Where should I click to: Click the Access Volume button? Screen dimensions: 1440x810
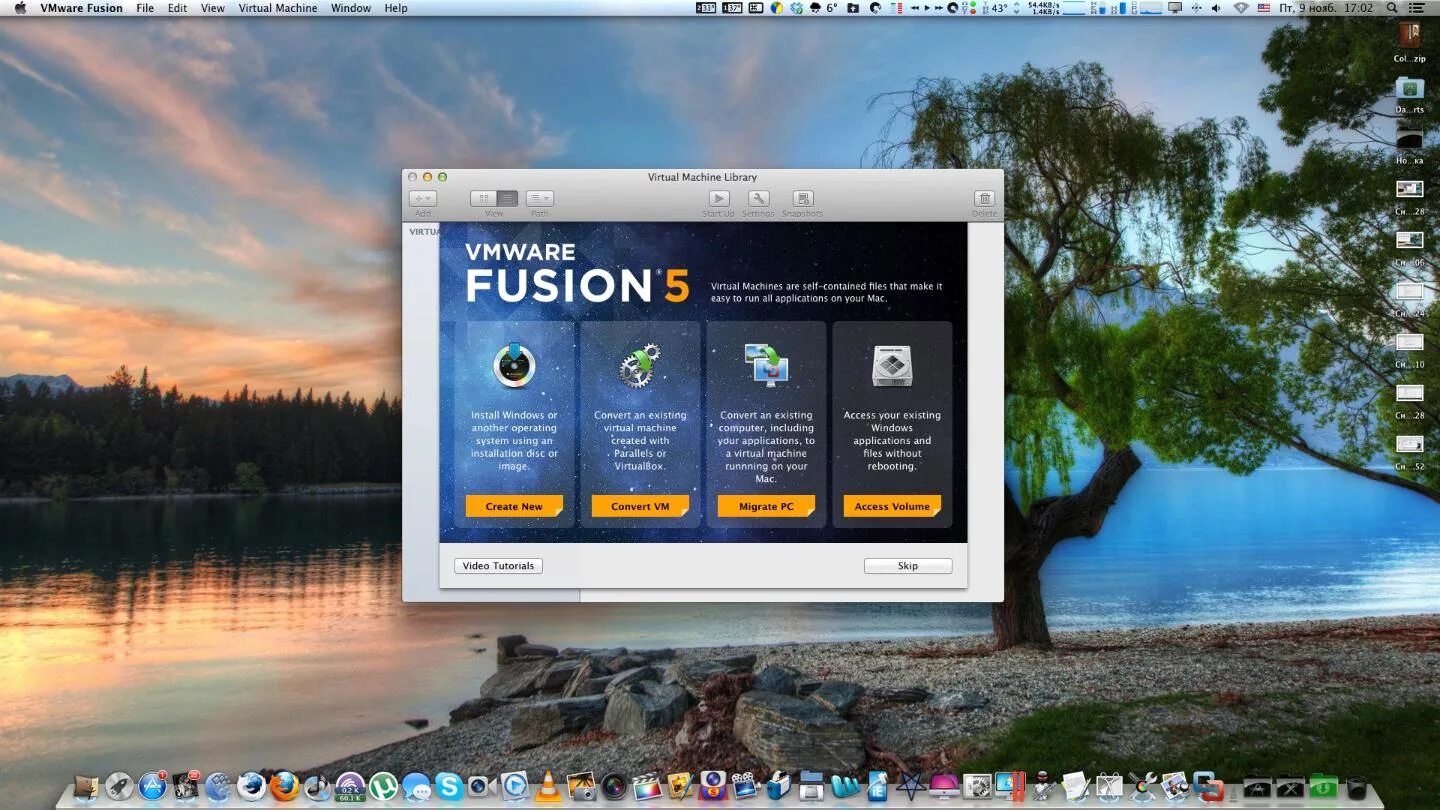click(x=892, y=506)
